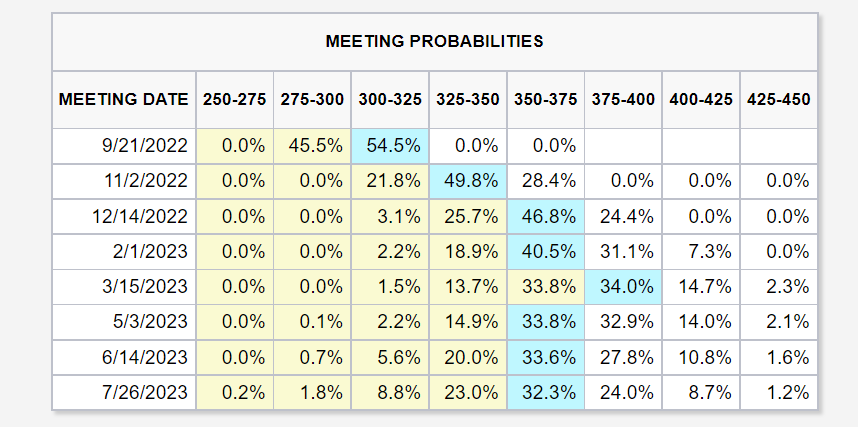Screen dimensions: 858x427
Task: Select the blue 46.8% cell
Action: (x=546, y=216)
